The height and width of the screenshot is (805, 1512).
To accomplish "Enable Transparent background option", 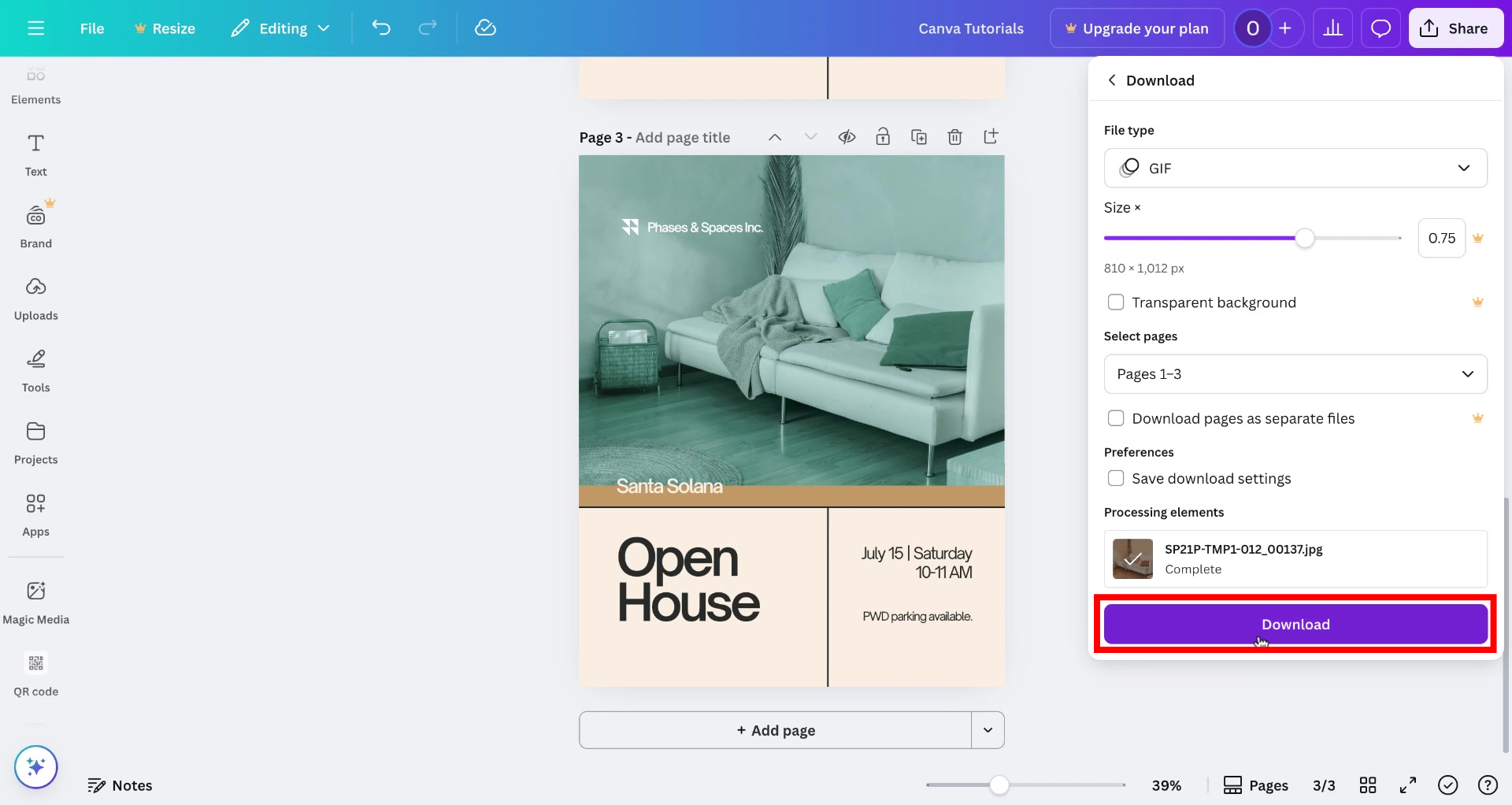I will click(x=1116, y=302).
